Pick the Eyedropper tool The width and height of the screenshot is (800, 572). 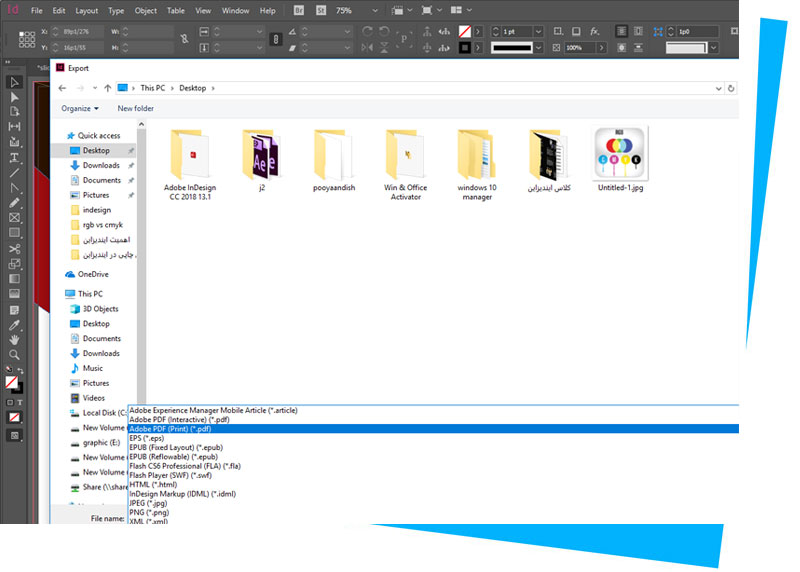pos(14,325)
